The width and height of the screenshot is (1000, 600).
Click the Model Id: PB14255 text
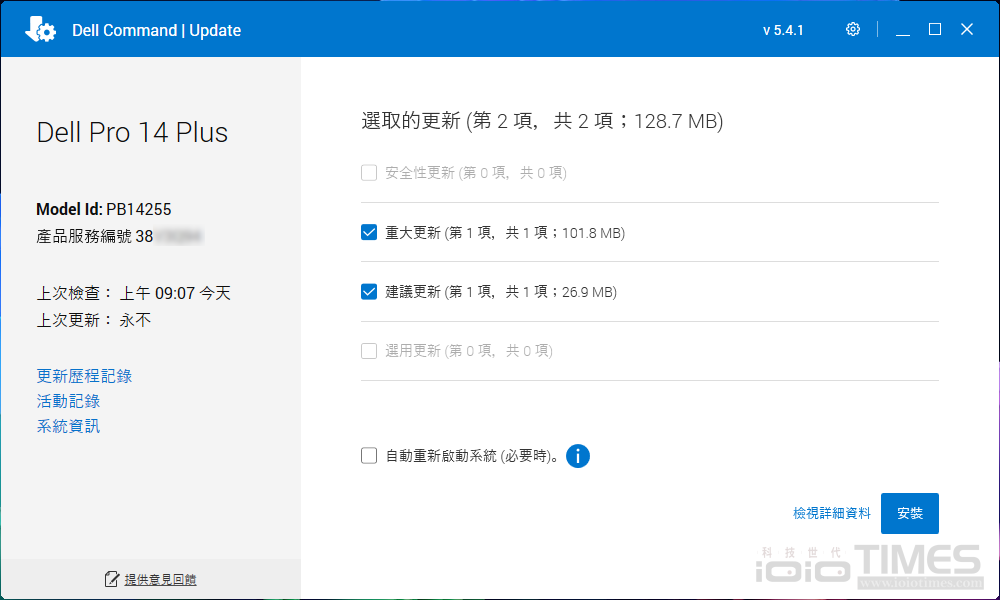pos(104,209)
